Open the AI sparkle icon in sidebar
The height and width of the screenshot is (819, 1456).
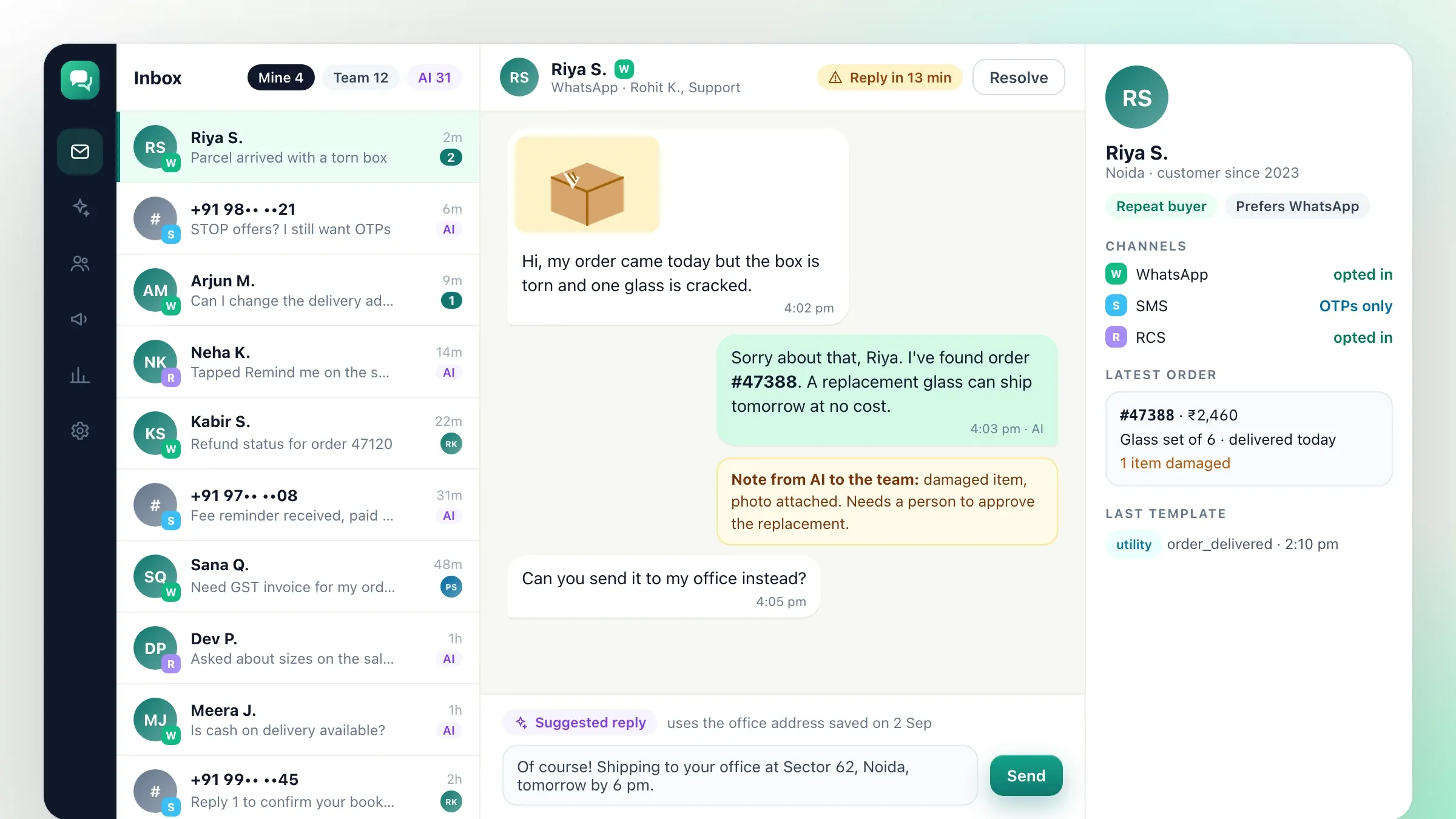tap(80, 207)
